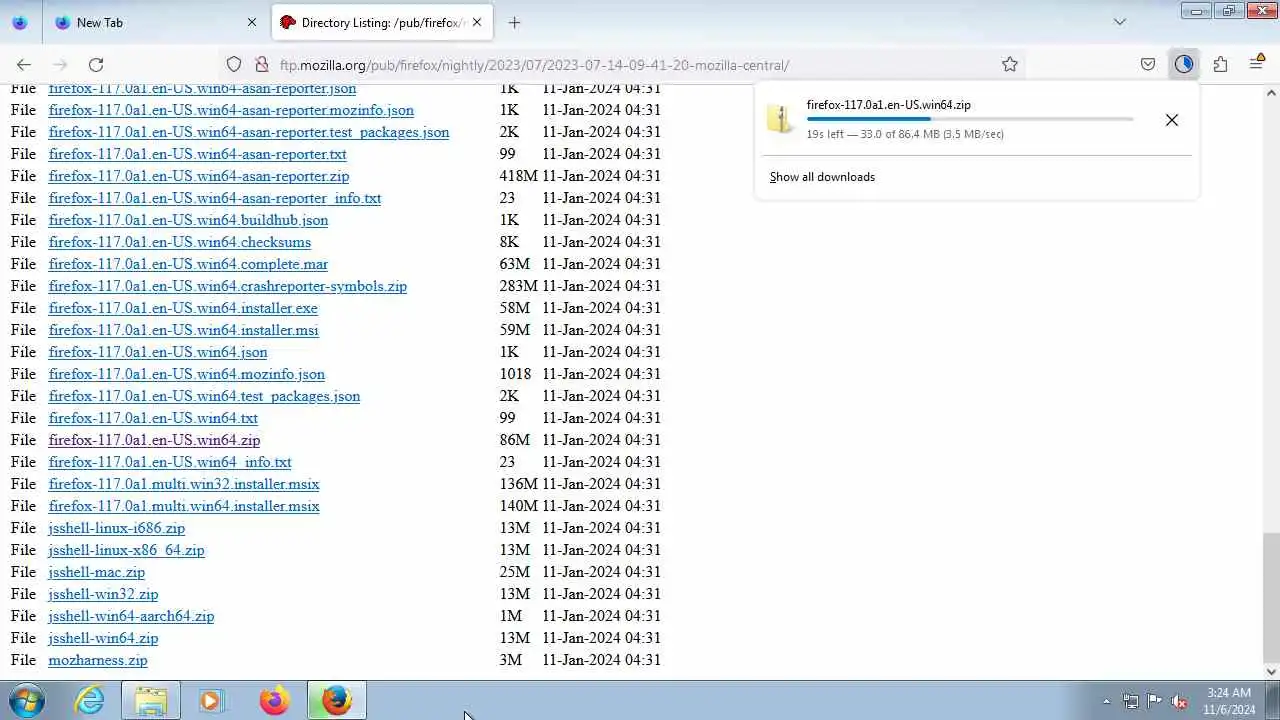This screenshot has height=720, width=1280.
Task: Click the inactive Firefox taskbar icon
Action: 274,700
